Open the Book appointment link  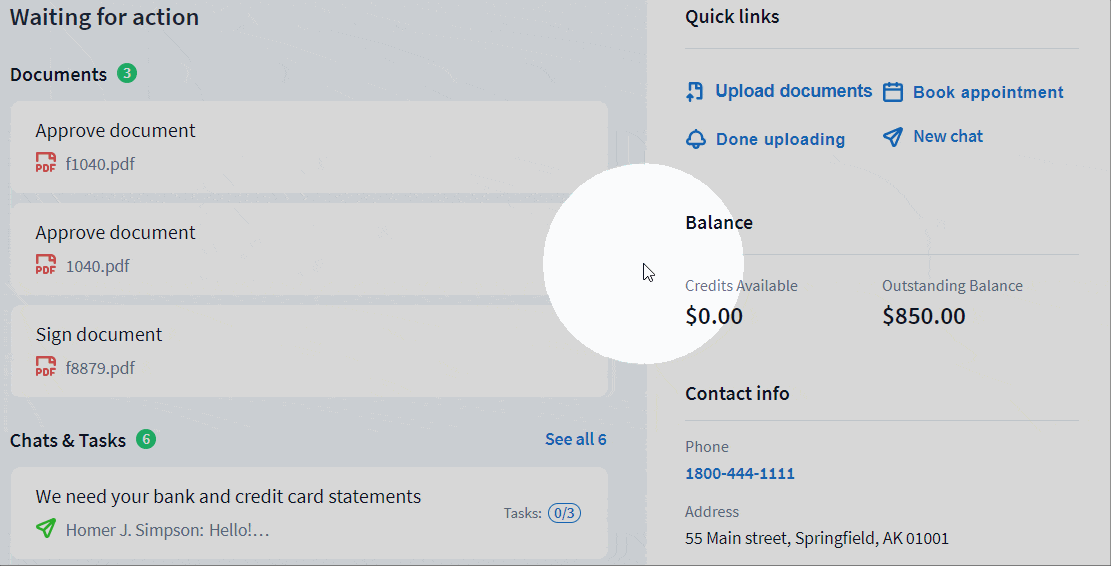pos(988,92)
